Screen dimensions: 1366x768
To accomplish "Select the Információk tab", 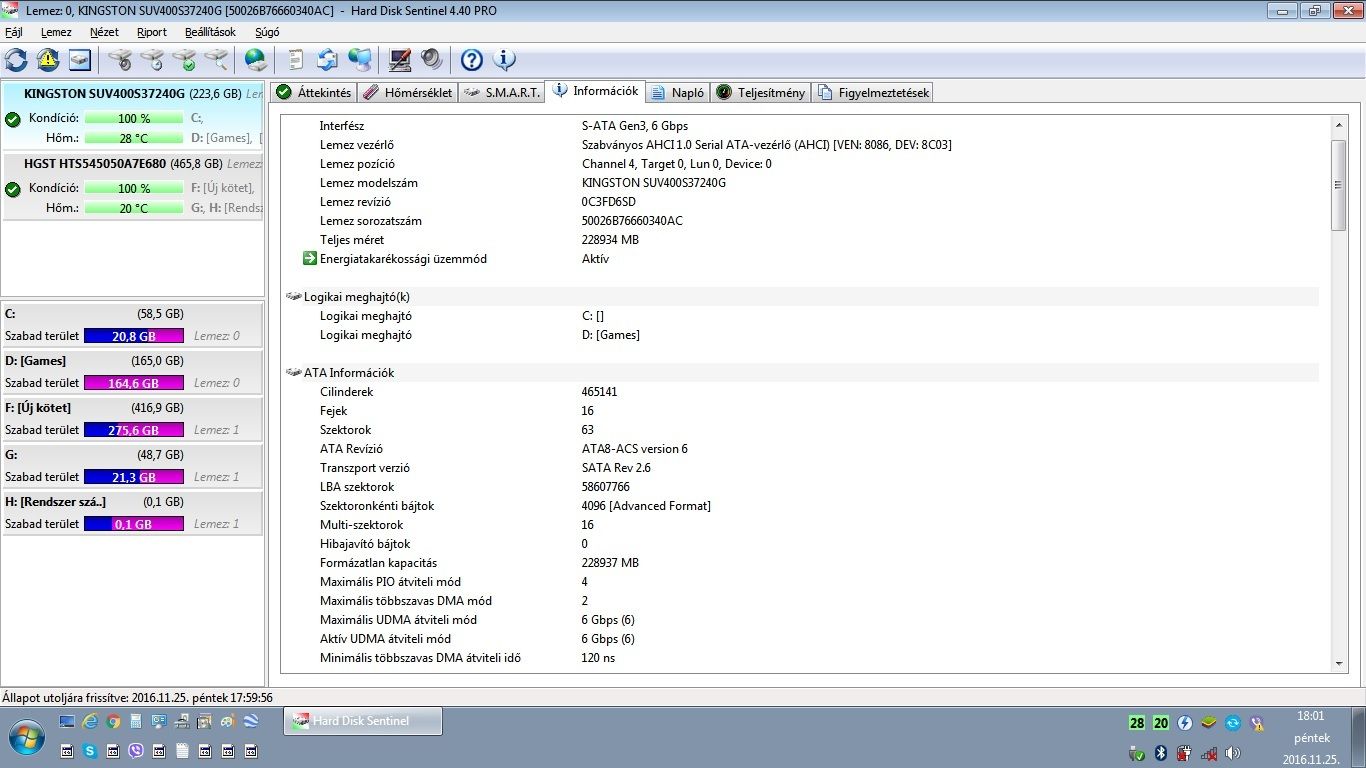I will click(595, 91).
